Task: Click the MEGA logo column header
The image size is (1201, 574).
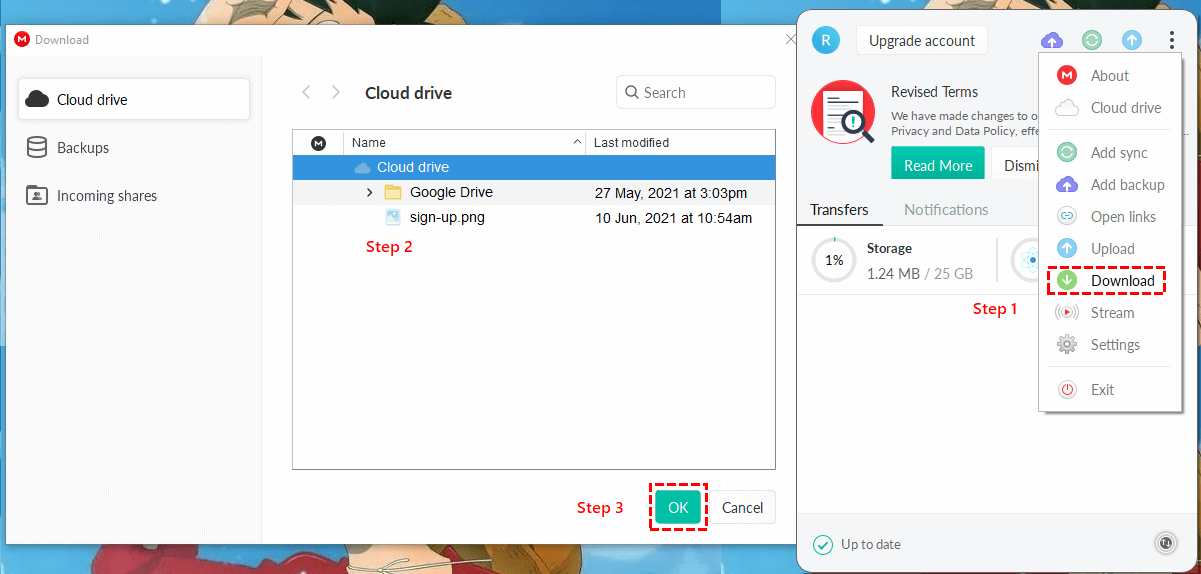Action: [318, 142]
